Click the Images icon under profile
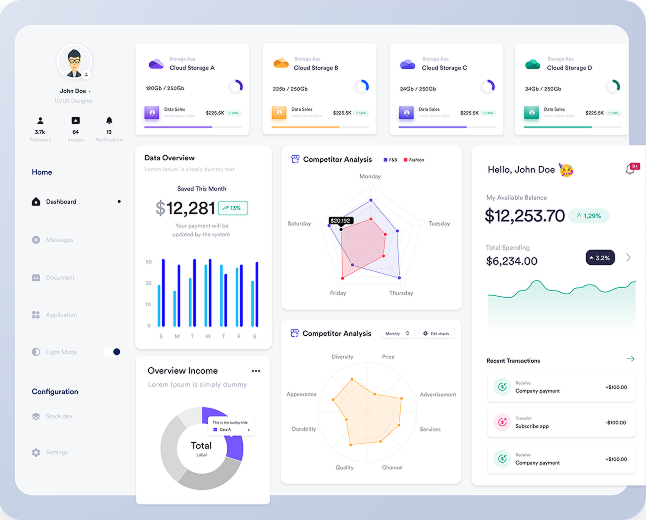 [75, 120]
